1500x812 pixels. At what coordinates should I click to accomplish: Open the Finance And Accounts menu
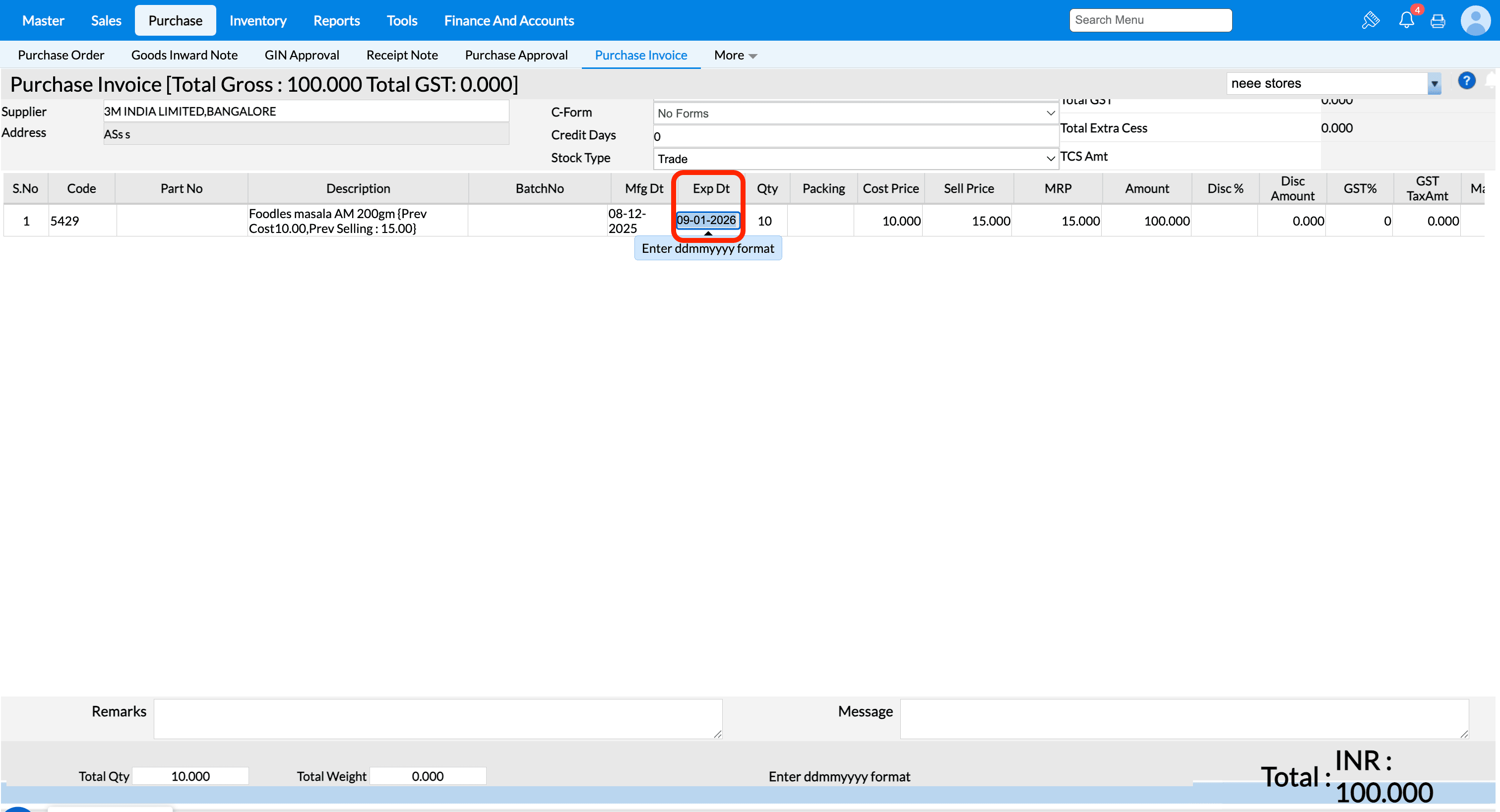tap(509, 20)
